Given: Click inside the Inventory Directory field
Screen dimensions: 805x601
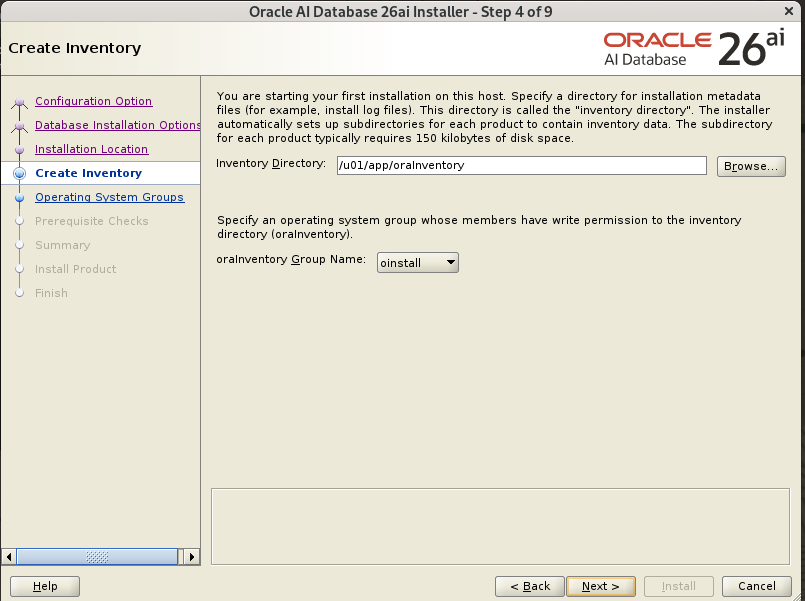Looking at the screenshot, I should click(x=520, y=165).
